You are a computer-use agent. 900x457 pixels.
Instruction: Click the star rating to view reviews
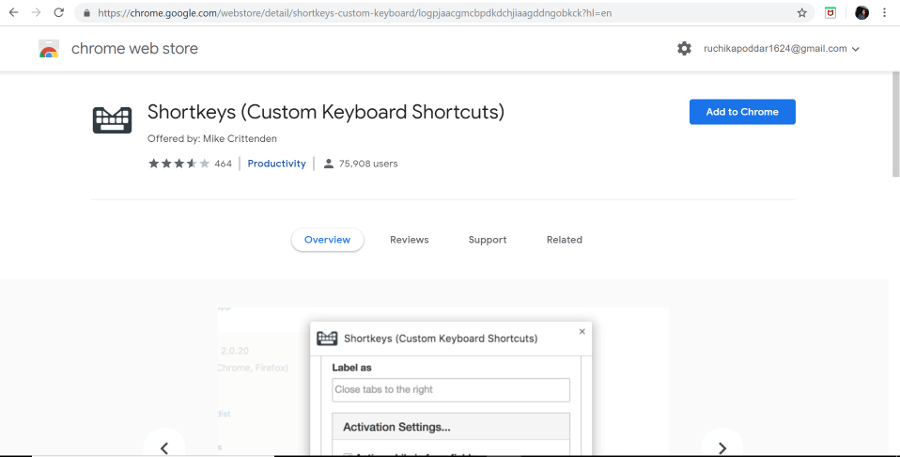(179, 163)
